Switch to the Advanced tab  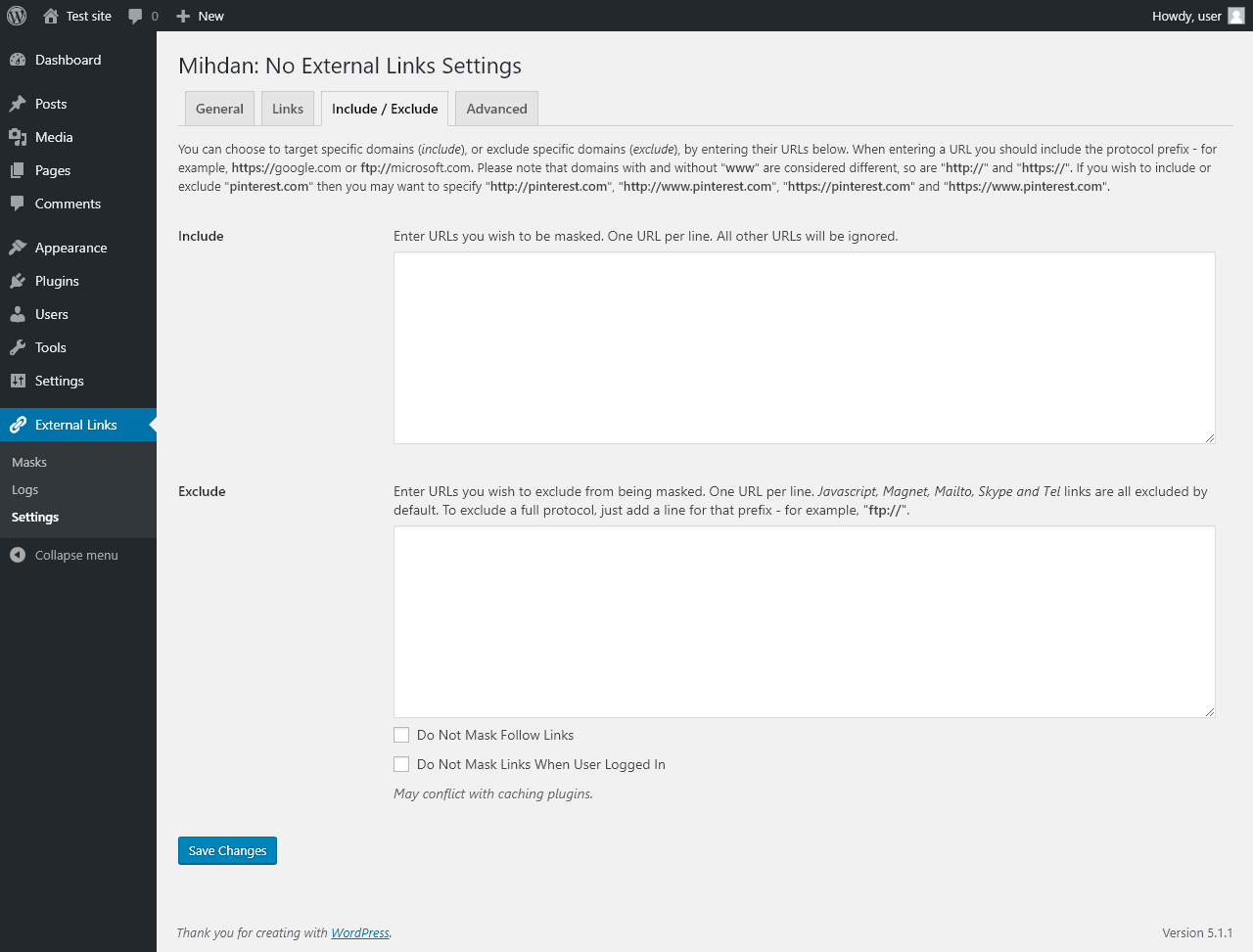click(x=496, y=109)
